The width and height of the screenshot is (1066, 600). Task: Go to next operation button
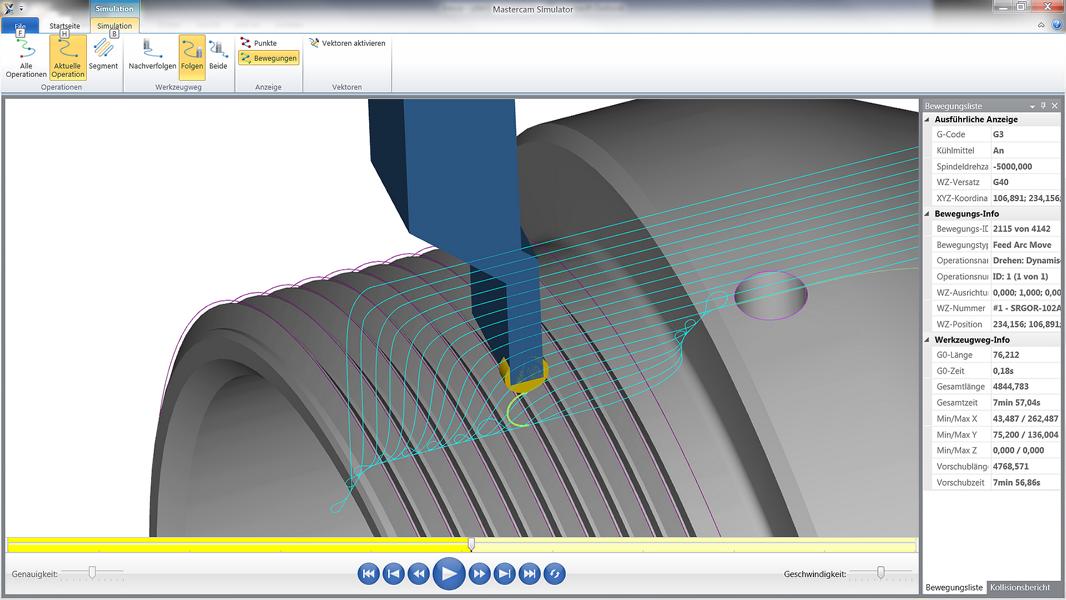504,573
